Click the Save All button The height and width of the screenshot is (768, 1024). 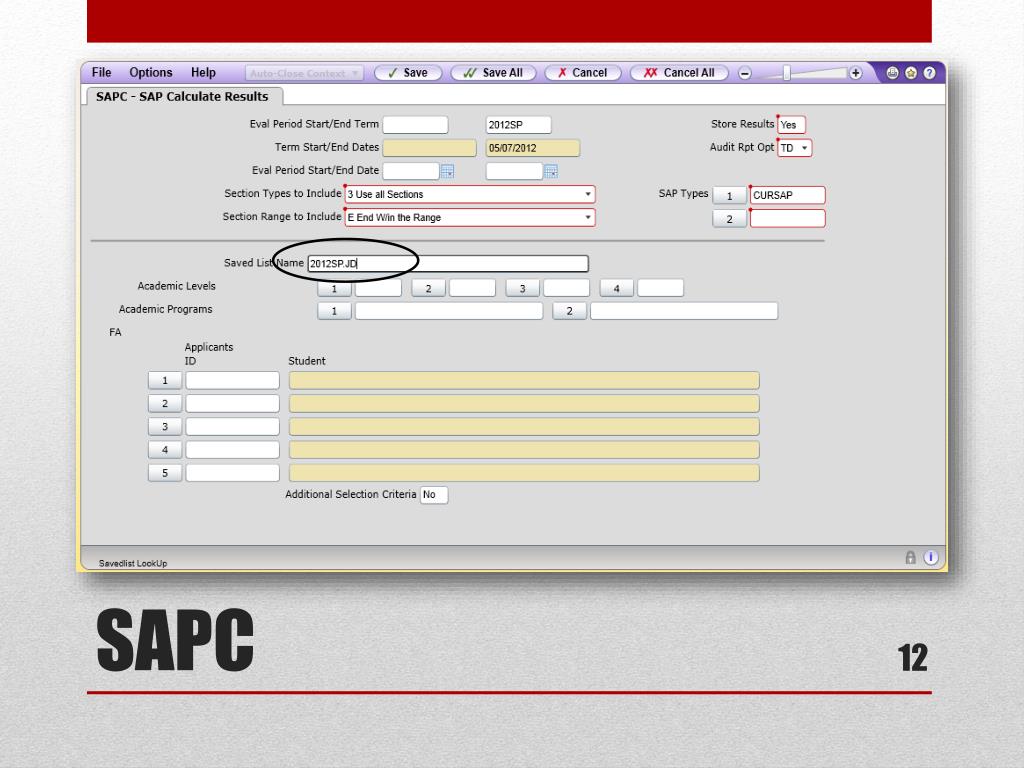[x=493, y=73]
